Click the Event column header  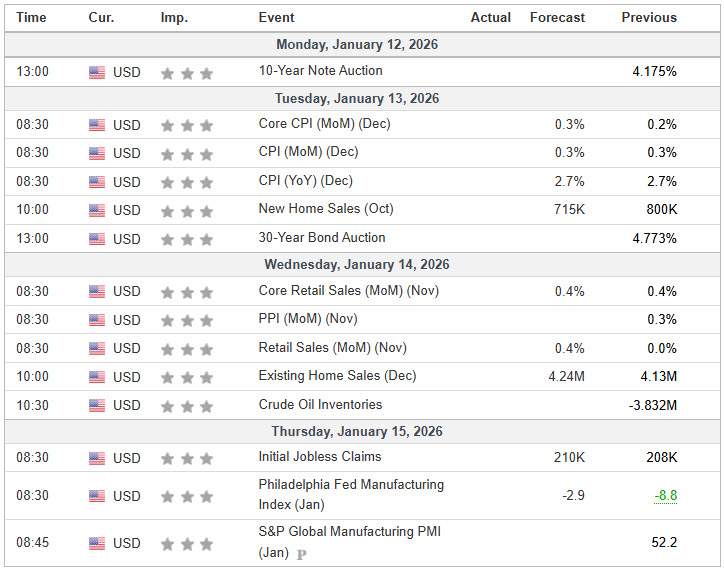[276, 17]
